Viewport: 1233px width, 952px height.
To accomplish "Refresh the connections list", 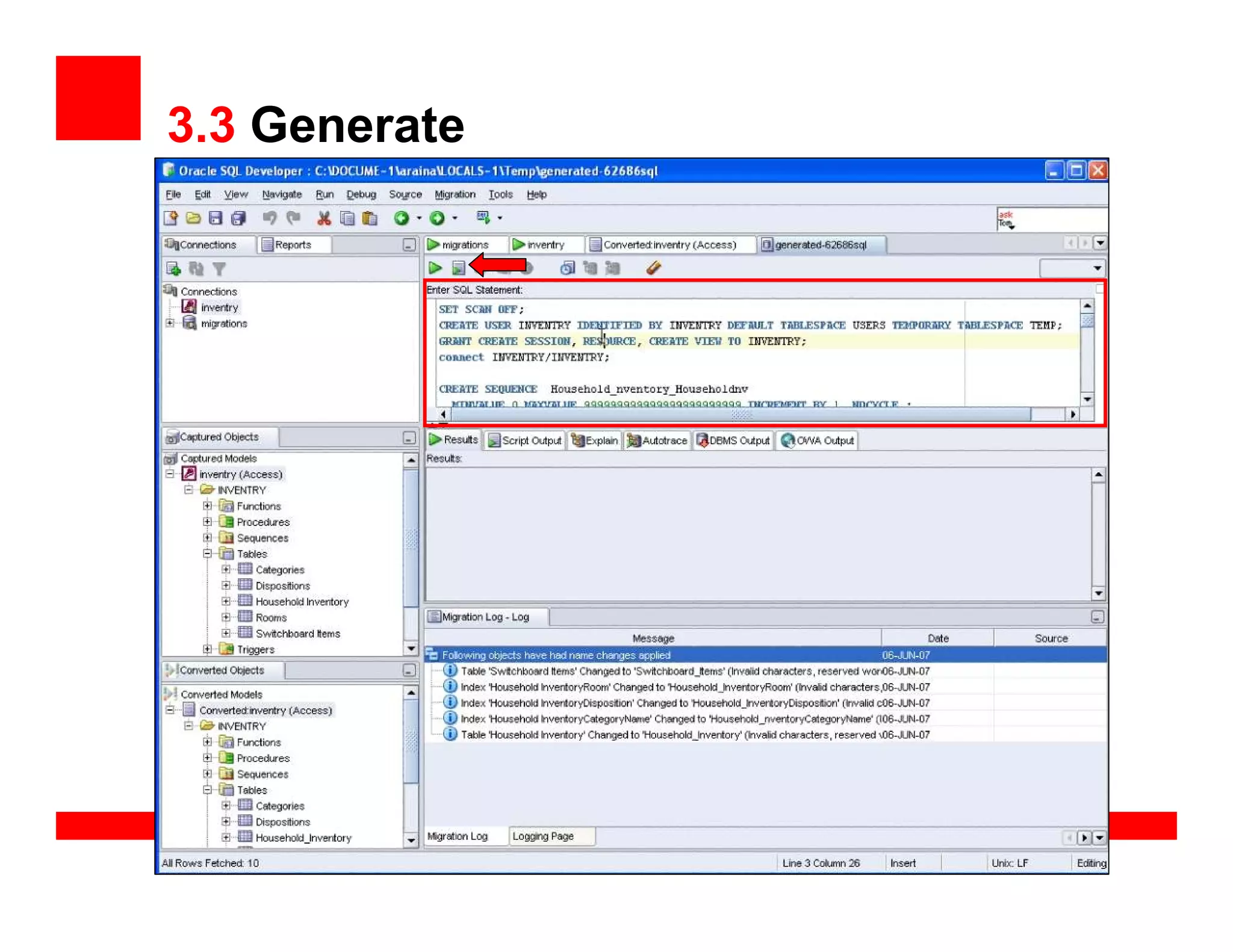I will coord(196,269).
